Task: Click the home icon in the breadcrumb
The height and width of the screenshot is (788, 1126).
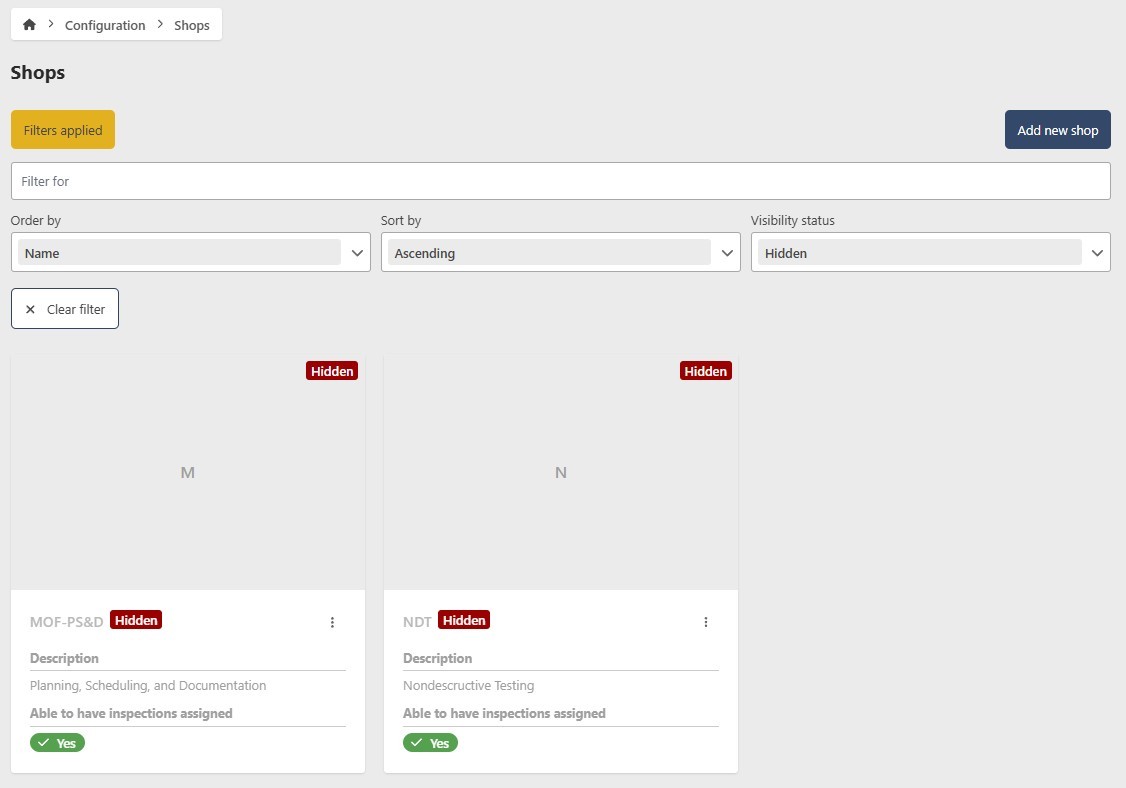Action: [29, 24]
